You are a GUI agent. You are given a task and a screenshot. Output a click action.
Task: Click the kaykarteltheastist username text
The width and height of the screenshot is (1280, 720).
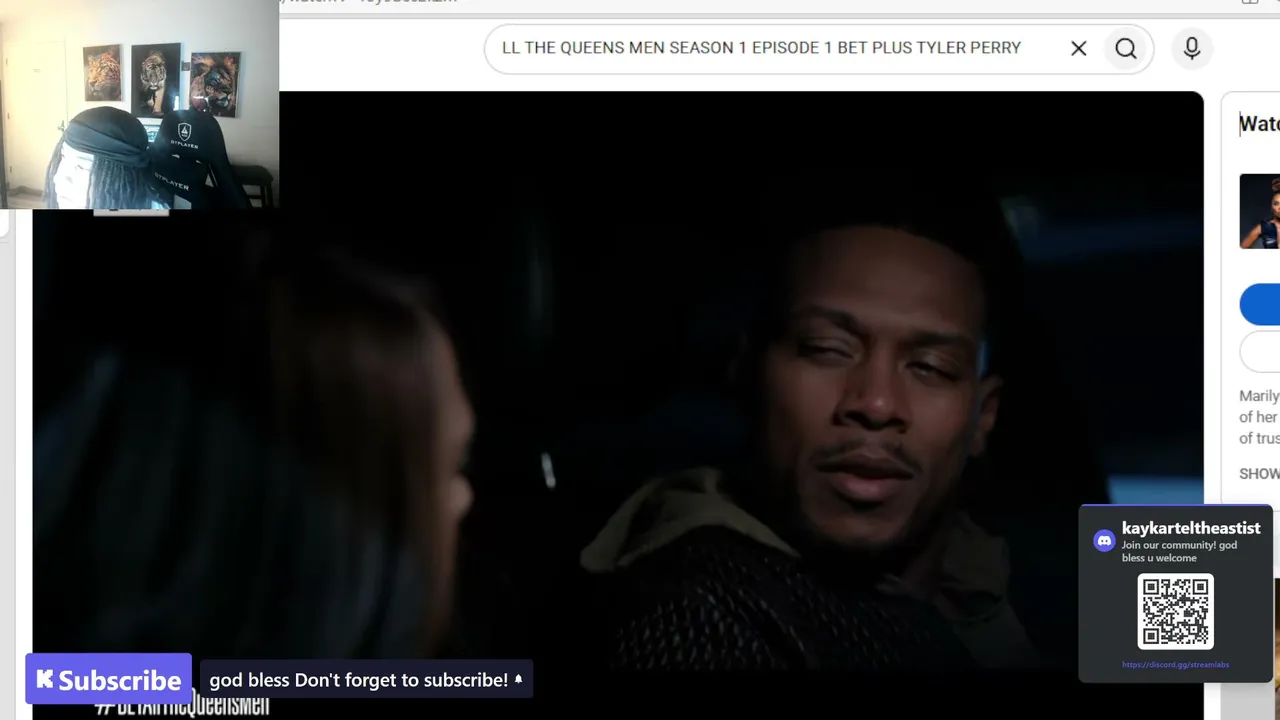point(1191,528)
